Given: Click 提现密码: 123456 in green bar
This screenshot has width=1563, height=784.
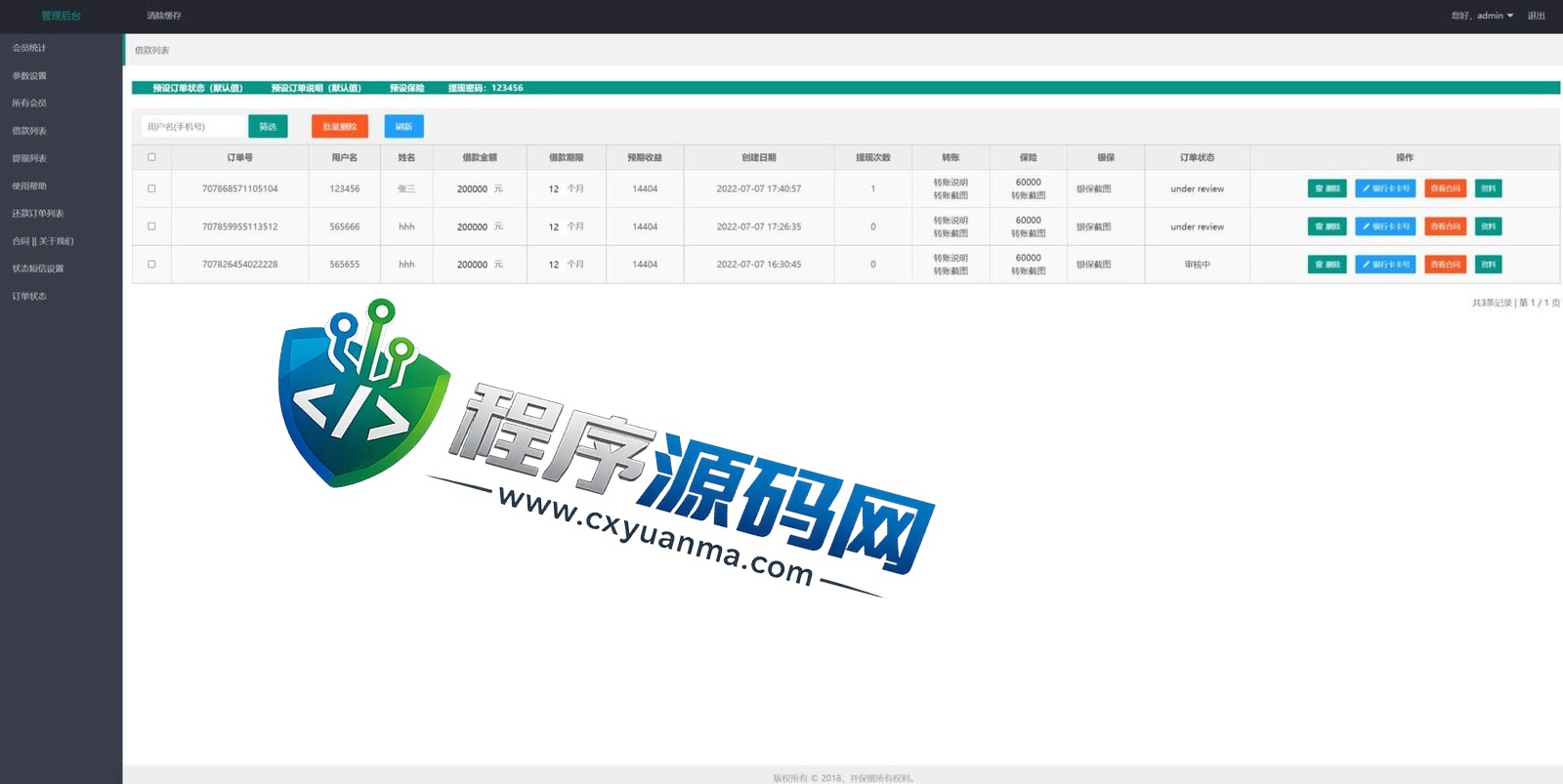Looking at the screenshot, I should pos(486,88).
